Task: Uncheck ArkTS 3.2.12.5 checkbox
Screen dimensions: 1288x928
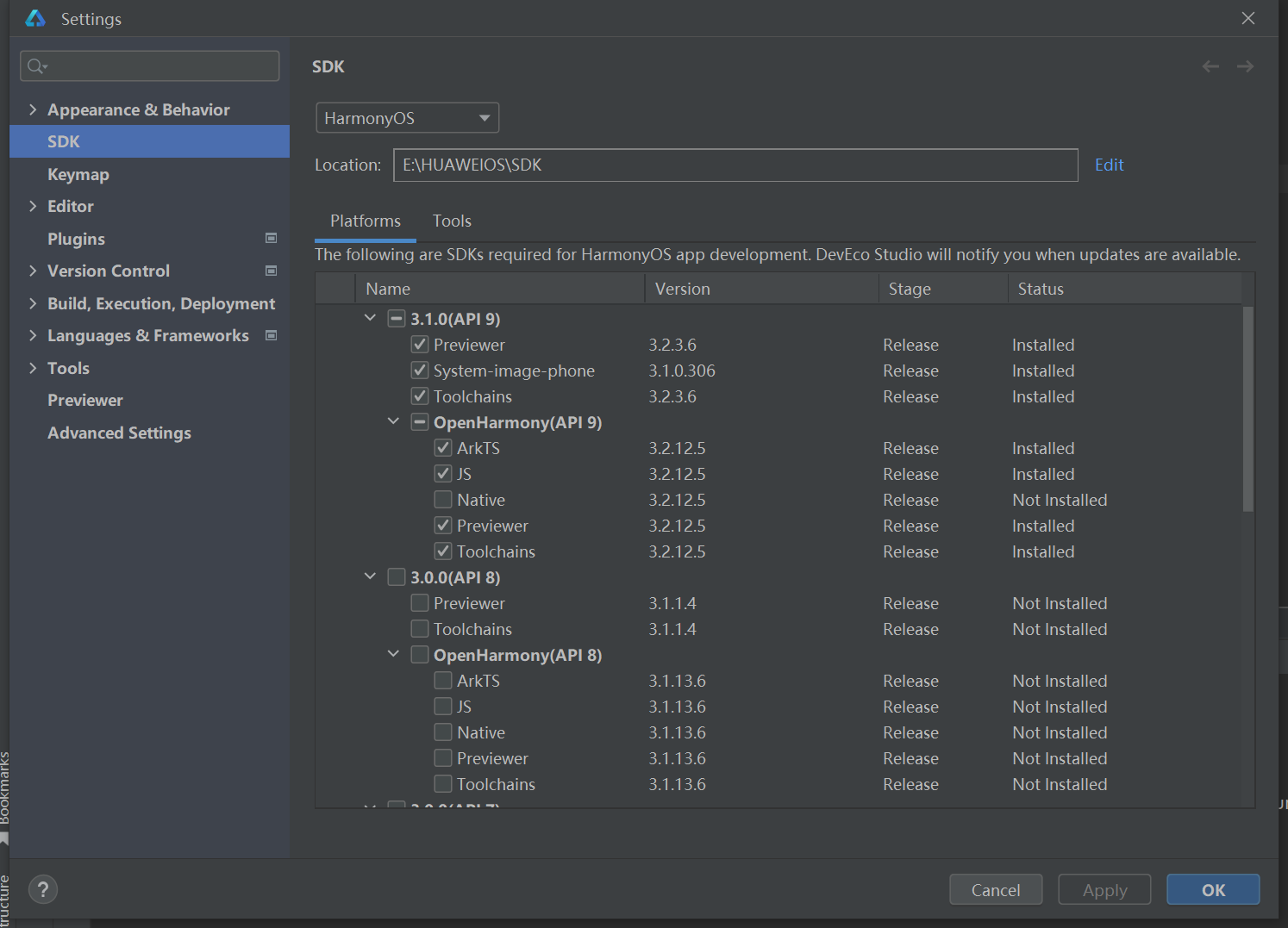Action: click(x=443, y=448)
